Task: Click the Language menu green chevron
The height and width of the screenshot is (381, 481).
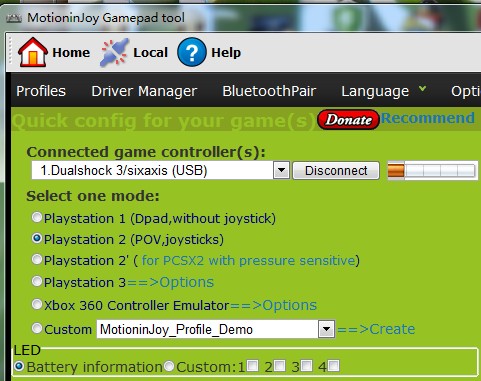Action: pos(422,89)
